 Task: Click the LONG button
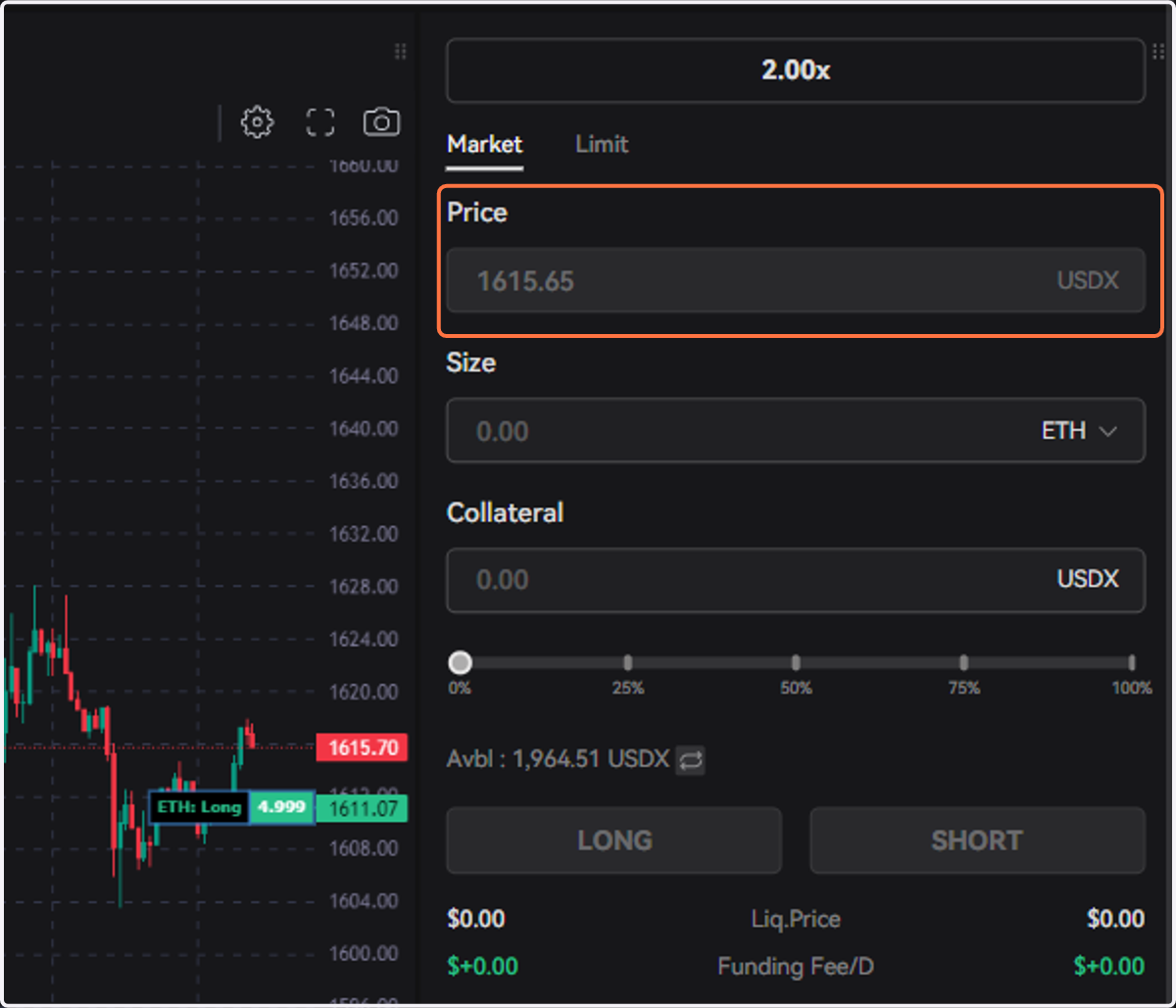pos(614,840)
